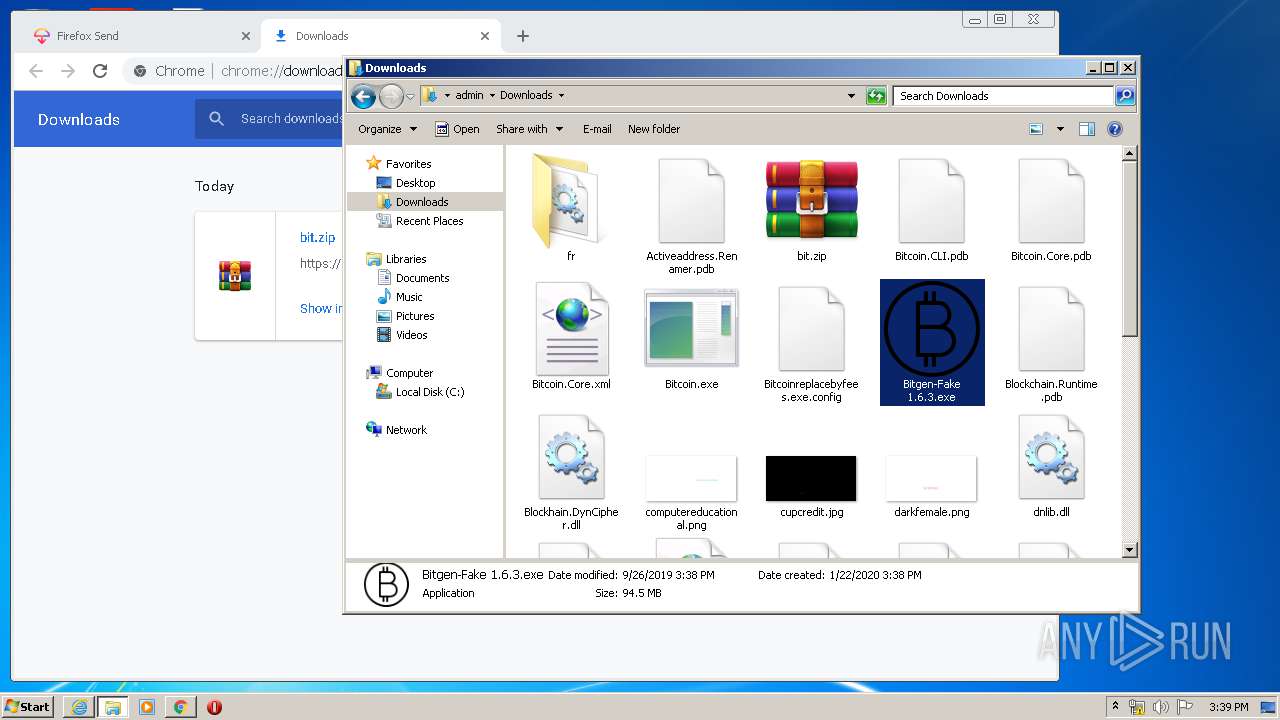1280x720 pixels.
Task: Open Chrome from taskbar
Action: tap(180, 707)
